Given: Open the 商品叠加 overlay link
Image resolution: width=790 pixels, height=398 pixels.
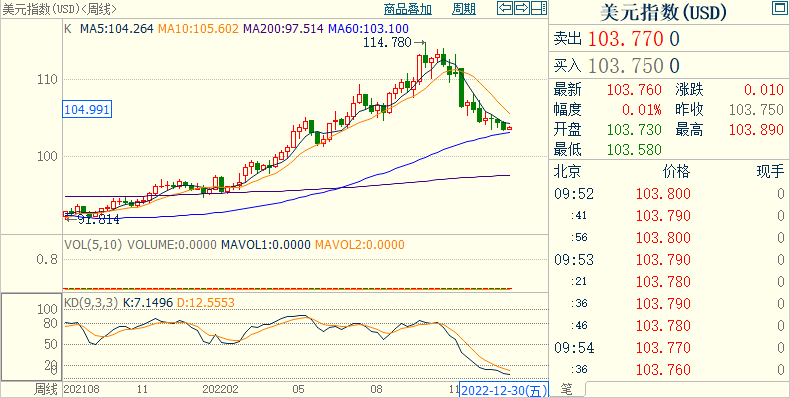Looking at the screenshot, I should click(408, 9).
